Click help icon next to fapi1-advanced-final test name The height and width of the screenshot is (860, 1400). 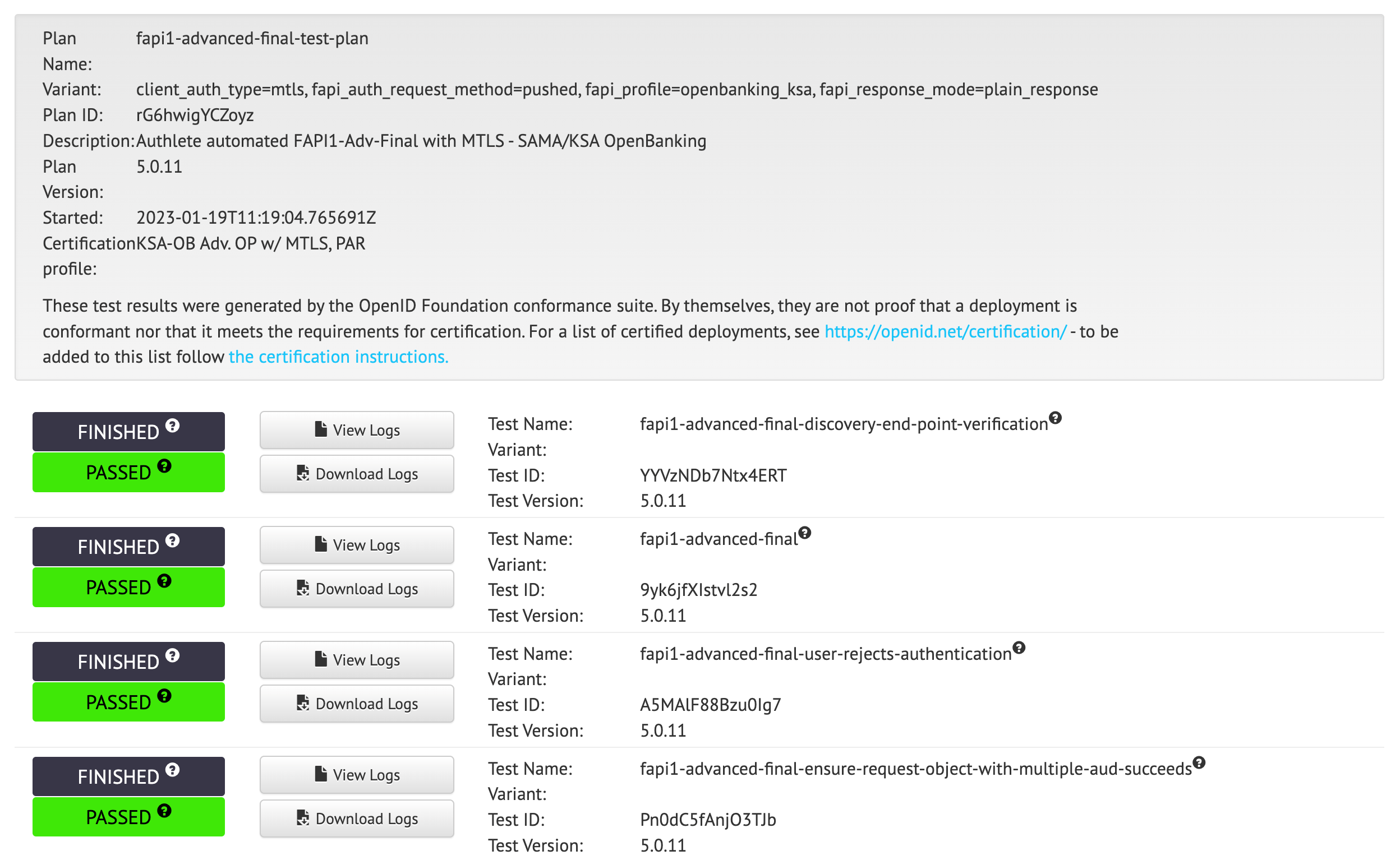[804, 533]
